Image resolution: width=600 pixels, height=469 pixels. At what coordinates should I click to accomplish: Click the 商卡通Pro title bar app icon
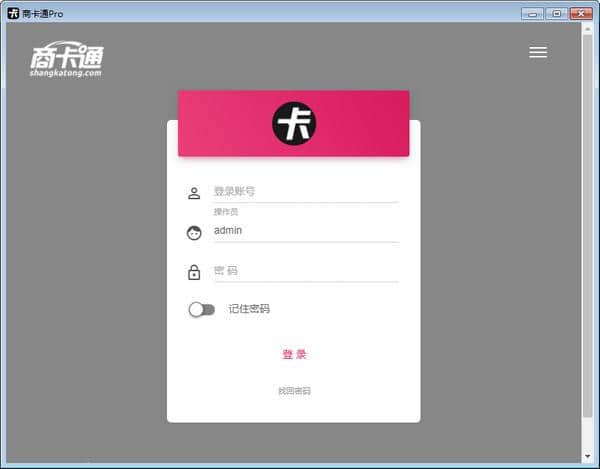coord(13,13)
